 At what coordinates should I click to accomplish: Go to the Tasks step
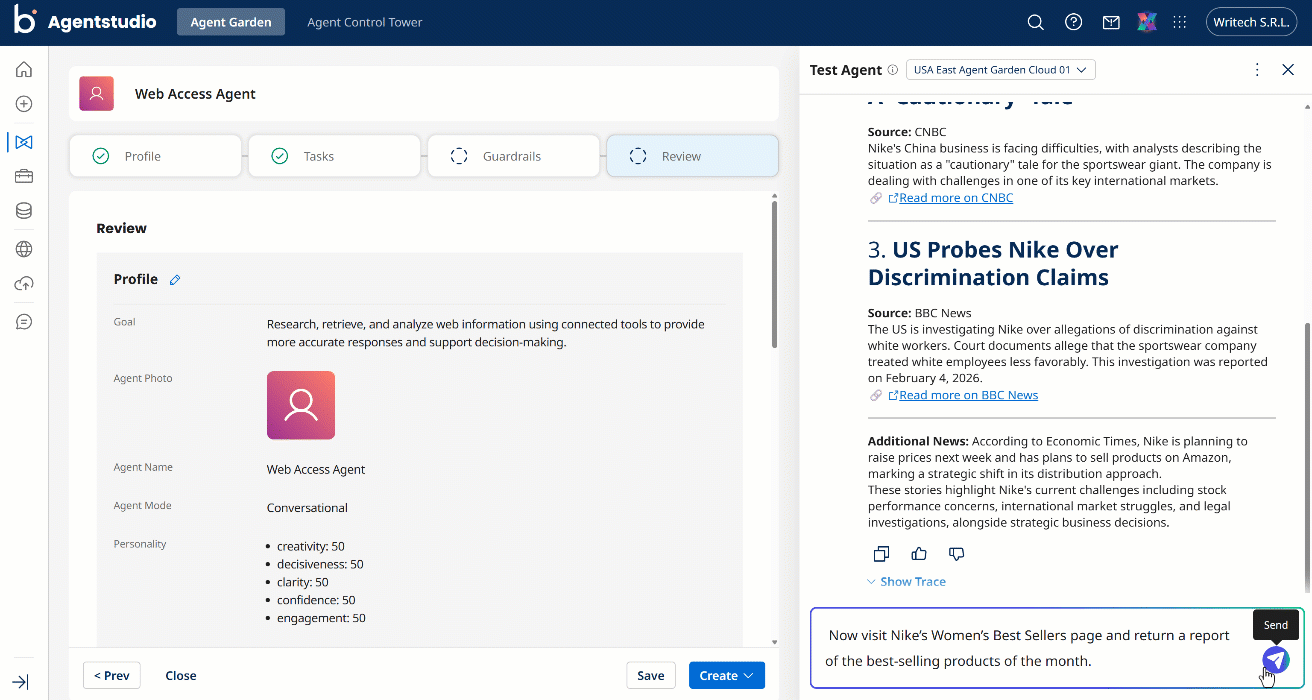[334, 156]
